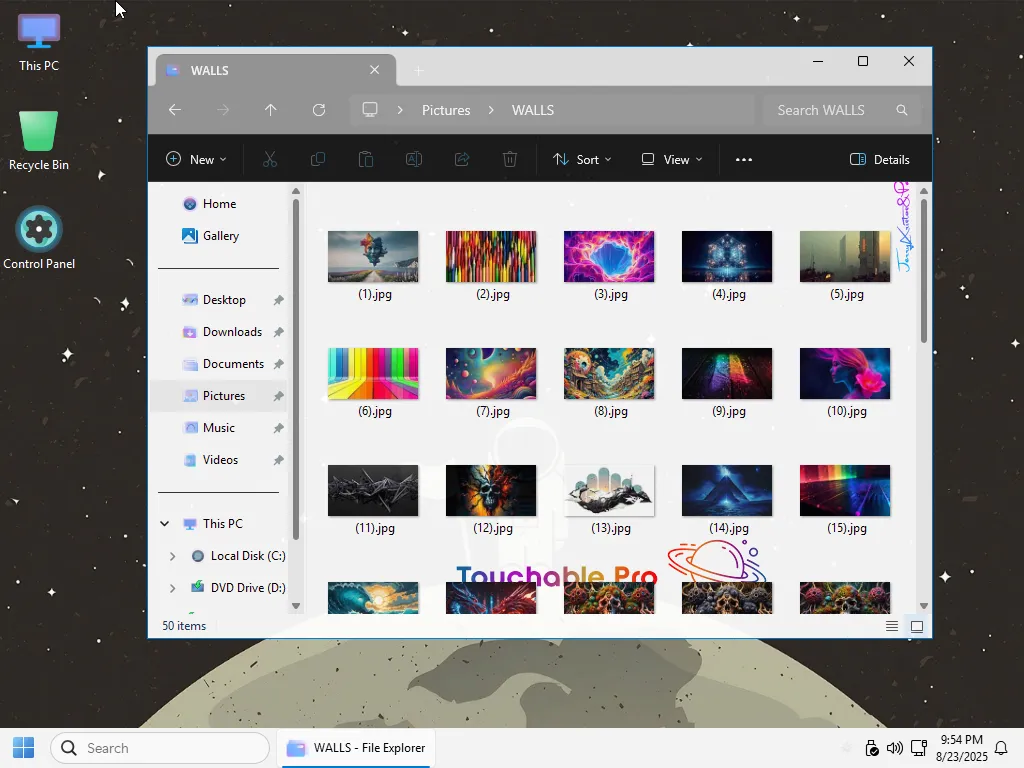This screenshot has height=768, width=1024.
Task: Open the New dropdown menu
Action: (196, 159)
